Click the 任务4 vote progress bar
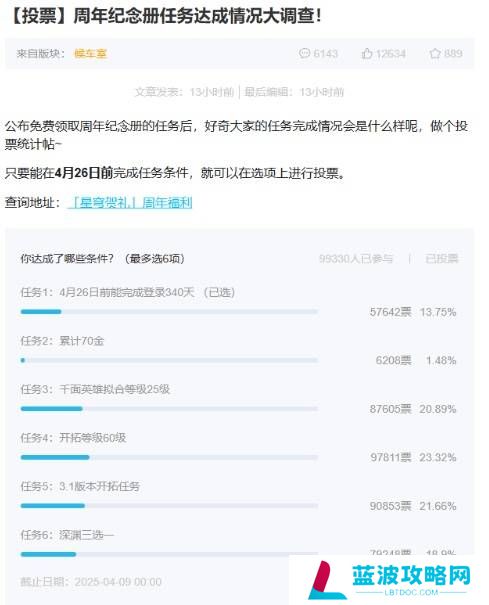Image resolution: width=489 pixels, height=605 pixels. (169, 457)
